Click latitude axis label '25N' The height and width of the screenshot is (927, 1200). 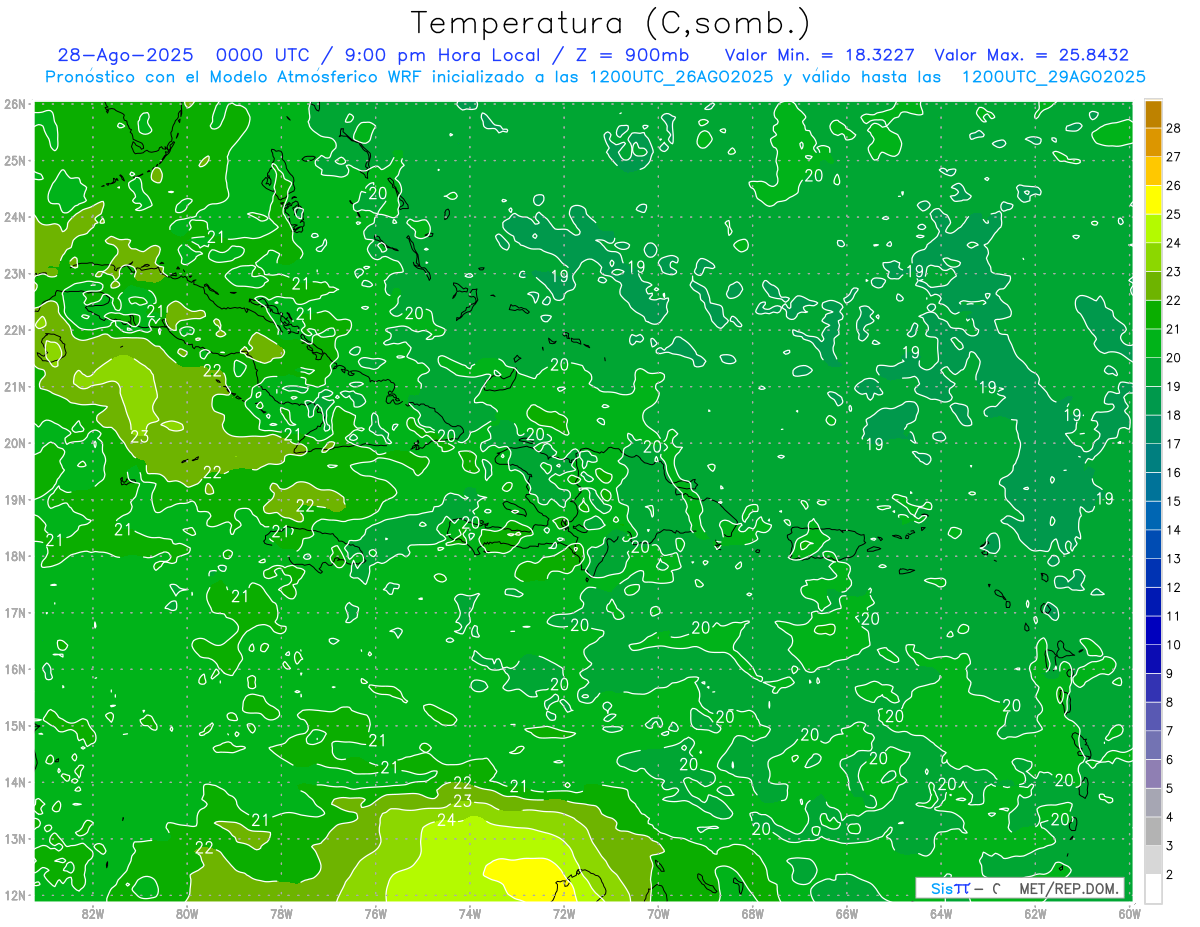[x=14, y=160]
